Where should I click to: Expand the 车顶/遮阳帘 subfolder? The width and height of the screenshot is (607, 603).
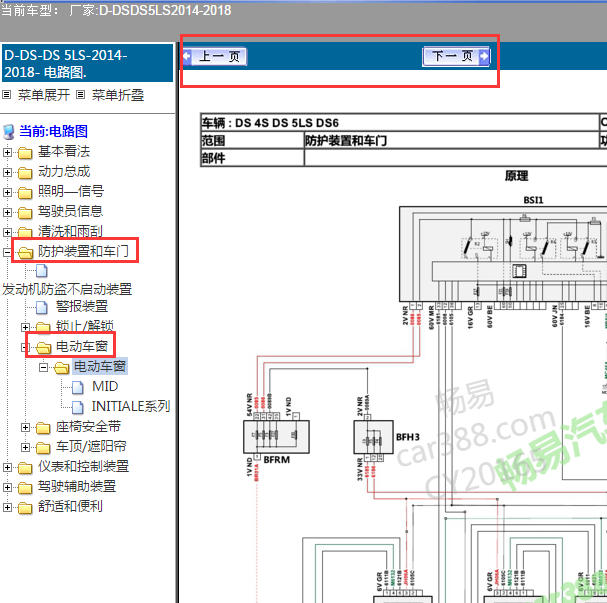[25, 447]
